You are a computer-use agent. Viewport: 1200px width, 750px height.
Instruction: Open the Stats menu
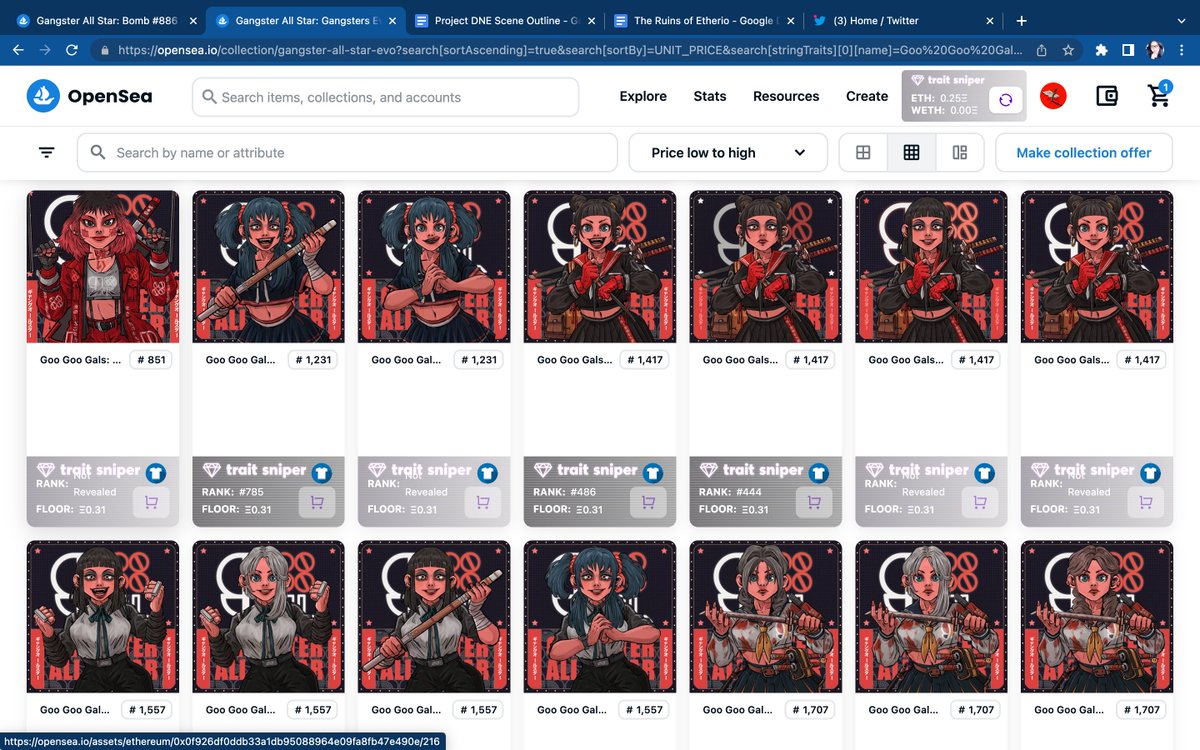[x=710, y=96]
